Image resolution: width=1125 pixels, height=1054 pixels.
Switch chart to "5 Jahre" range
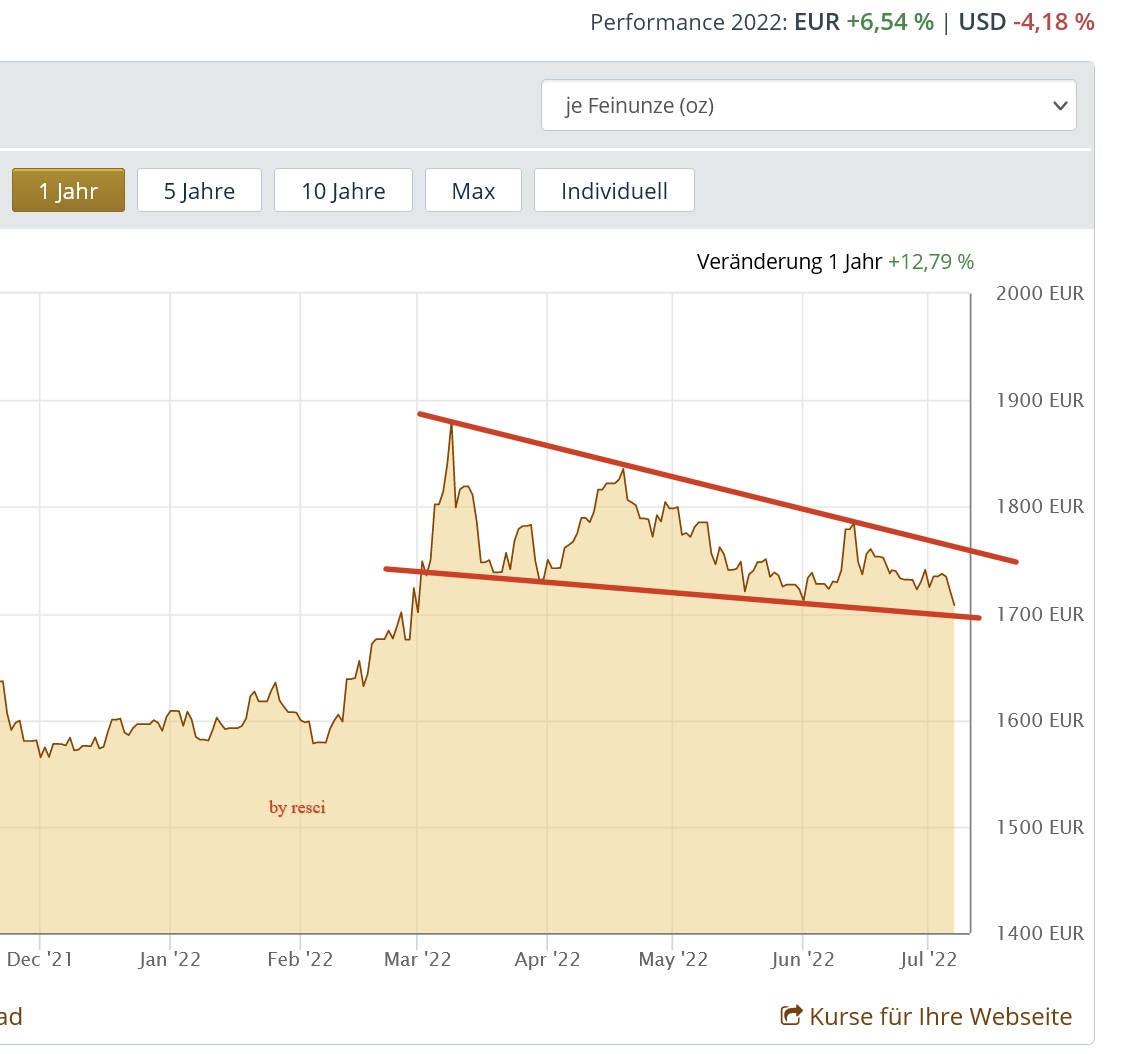click(199, 190)
